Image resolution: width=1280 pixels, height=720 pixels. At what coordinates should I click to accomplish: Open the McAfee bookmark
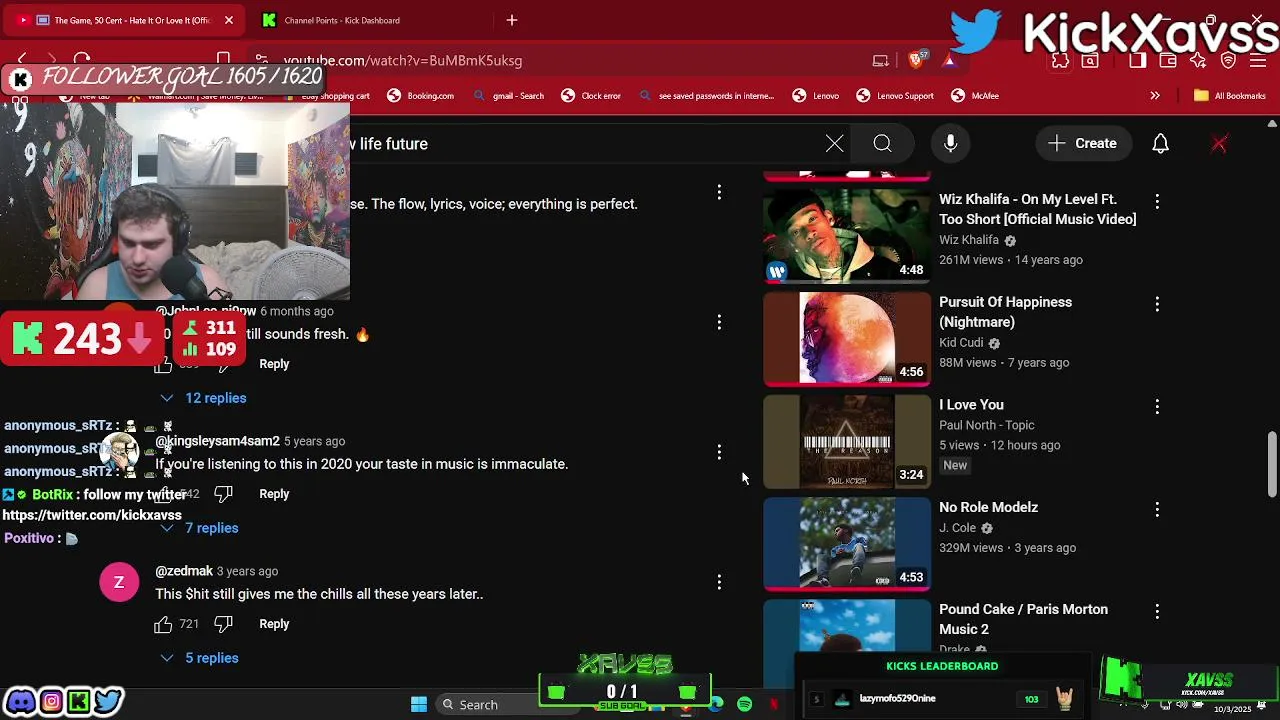coord(975,96)
